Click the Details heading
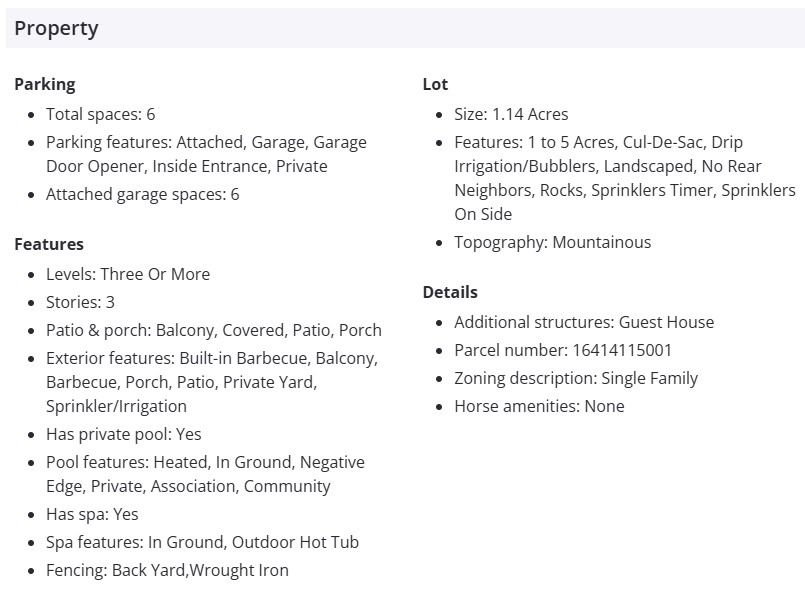Viewport: 805px width, 600px height. click(450, 292)
